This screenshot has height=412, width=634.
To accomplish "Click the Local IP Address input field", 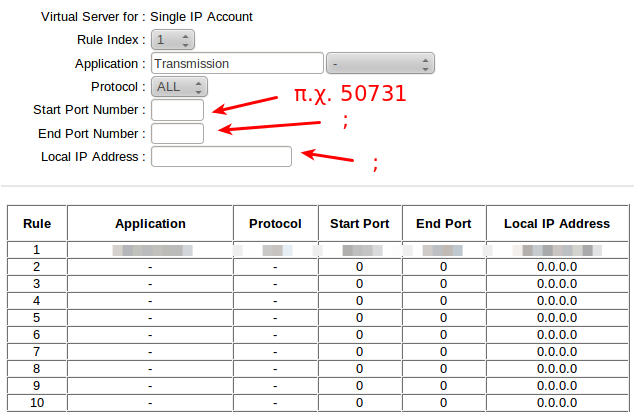I will (221, 156).
